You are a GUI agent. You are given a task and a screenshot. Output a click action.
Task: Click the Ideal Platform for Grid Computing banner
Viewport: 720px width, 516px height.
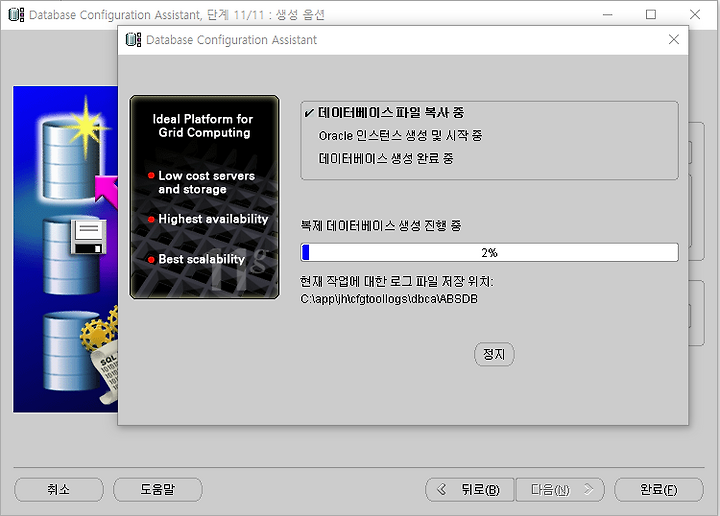point(203,126)
